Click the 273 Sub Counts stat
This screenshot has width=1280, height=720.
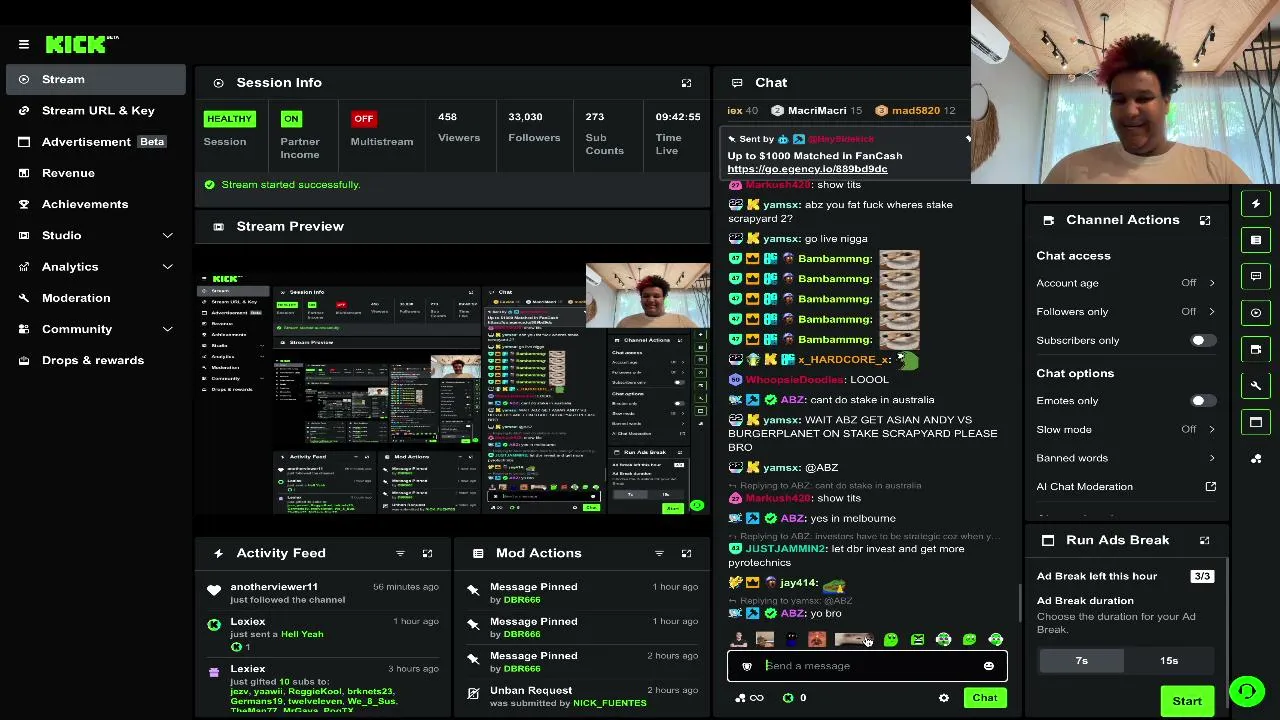click(x=604, y=133)
